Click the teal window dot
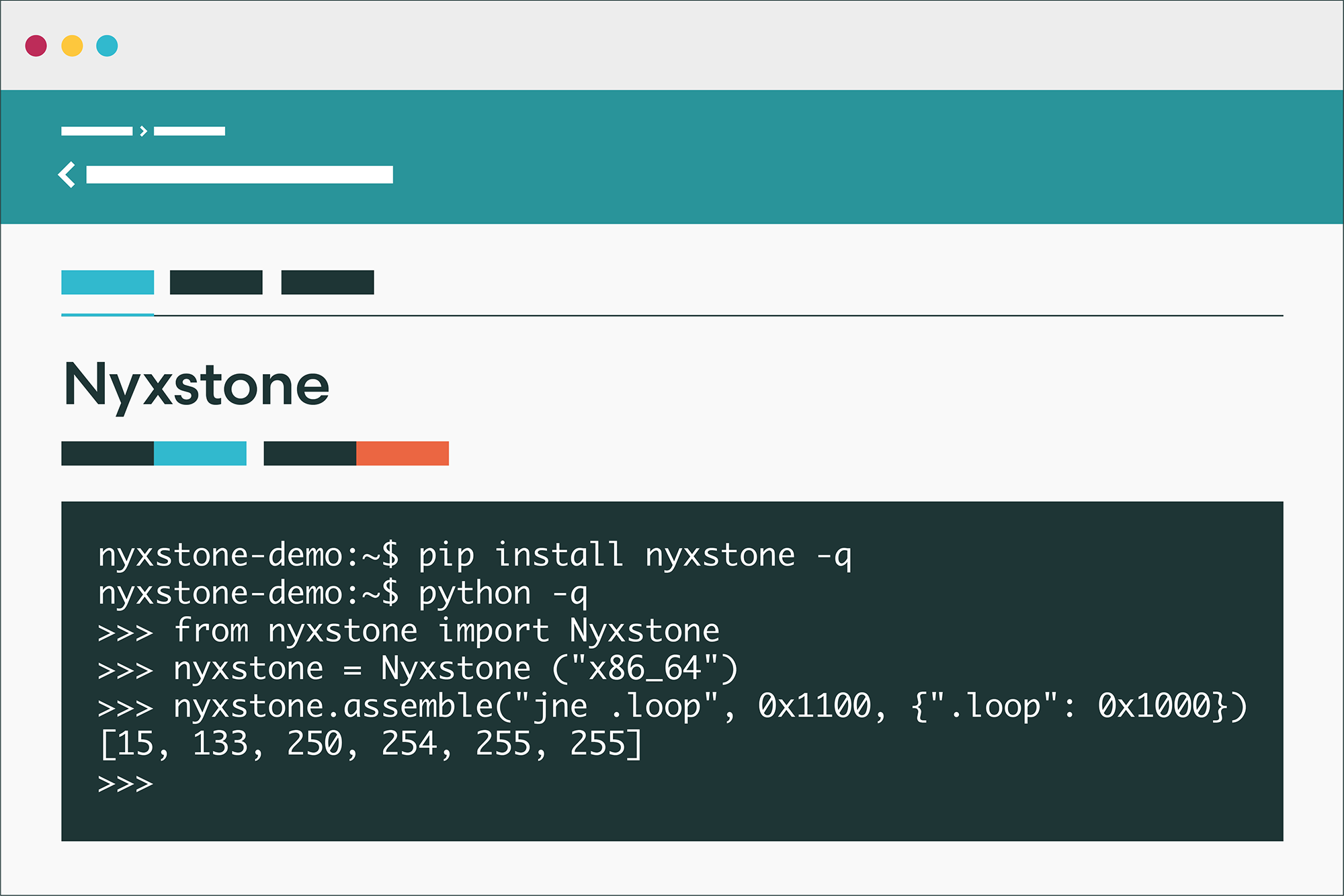This screenshot has width=1344, height=896. [x=107, y=46]
